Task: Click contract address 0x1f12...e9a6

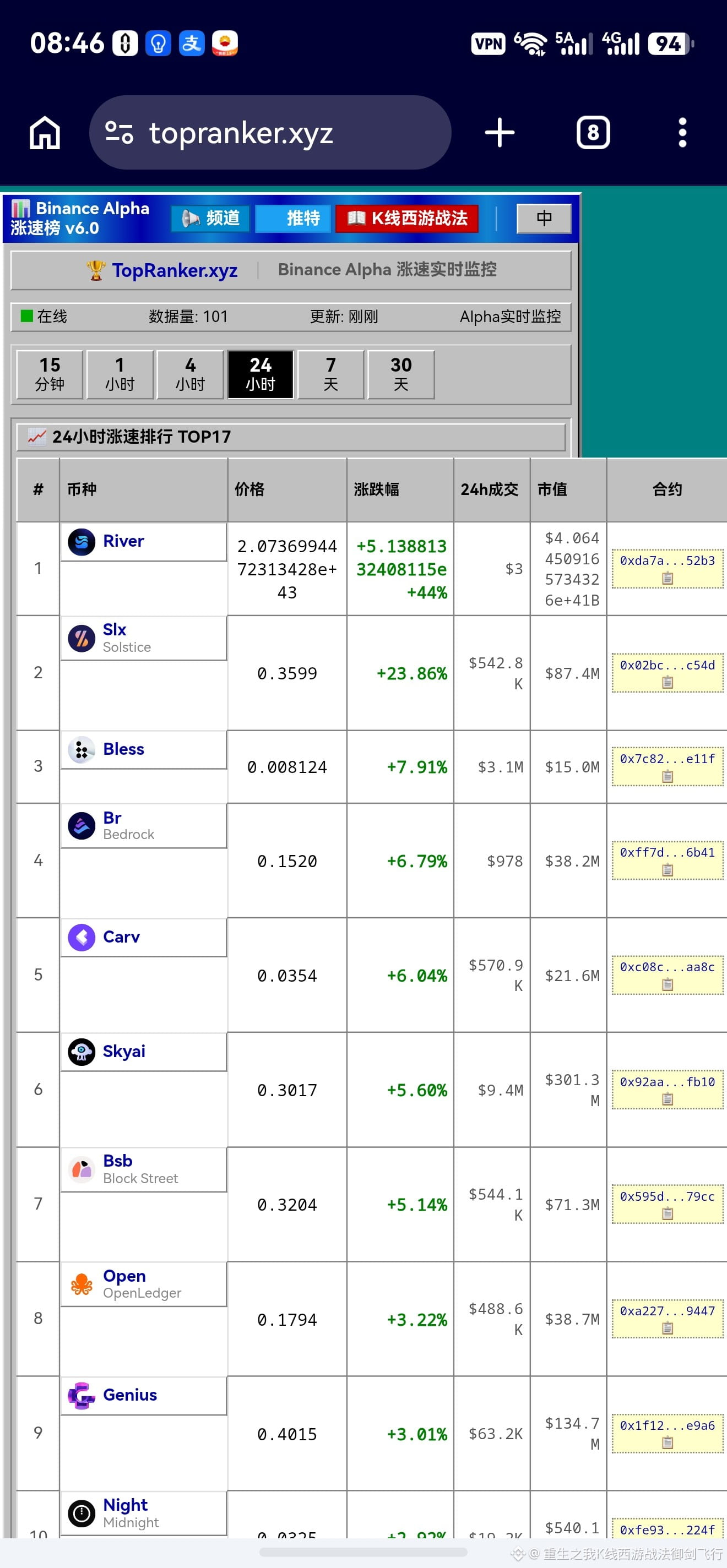Action: click(x=668, y=1425)
